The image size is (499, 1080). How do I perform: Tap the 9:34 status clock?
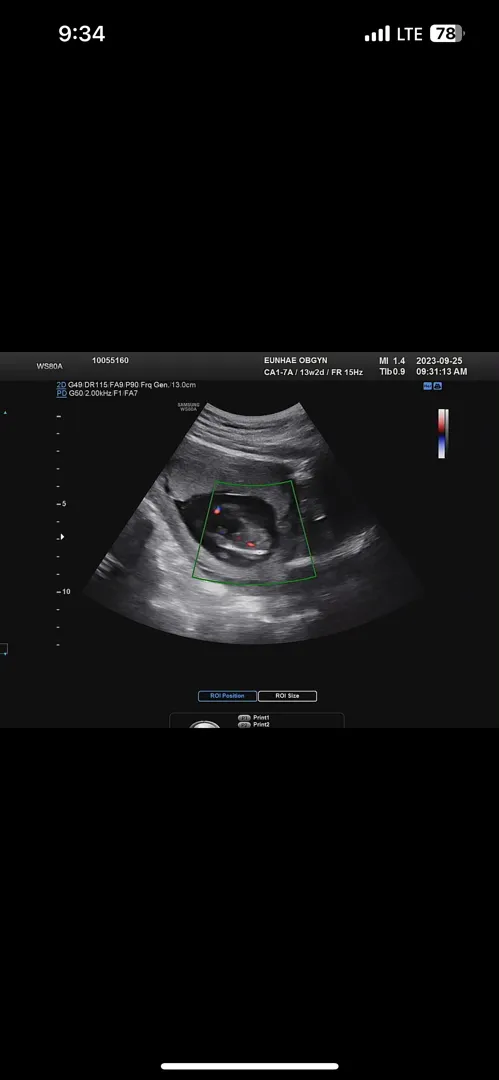(81, 34)
